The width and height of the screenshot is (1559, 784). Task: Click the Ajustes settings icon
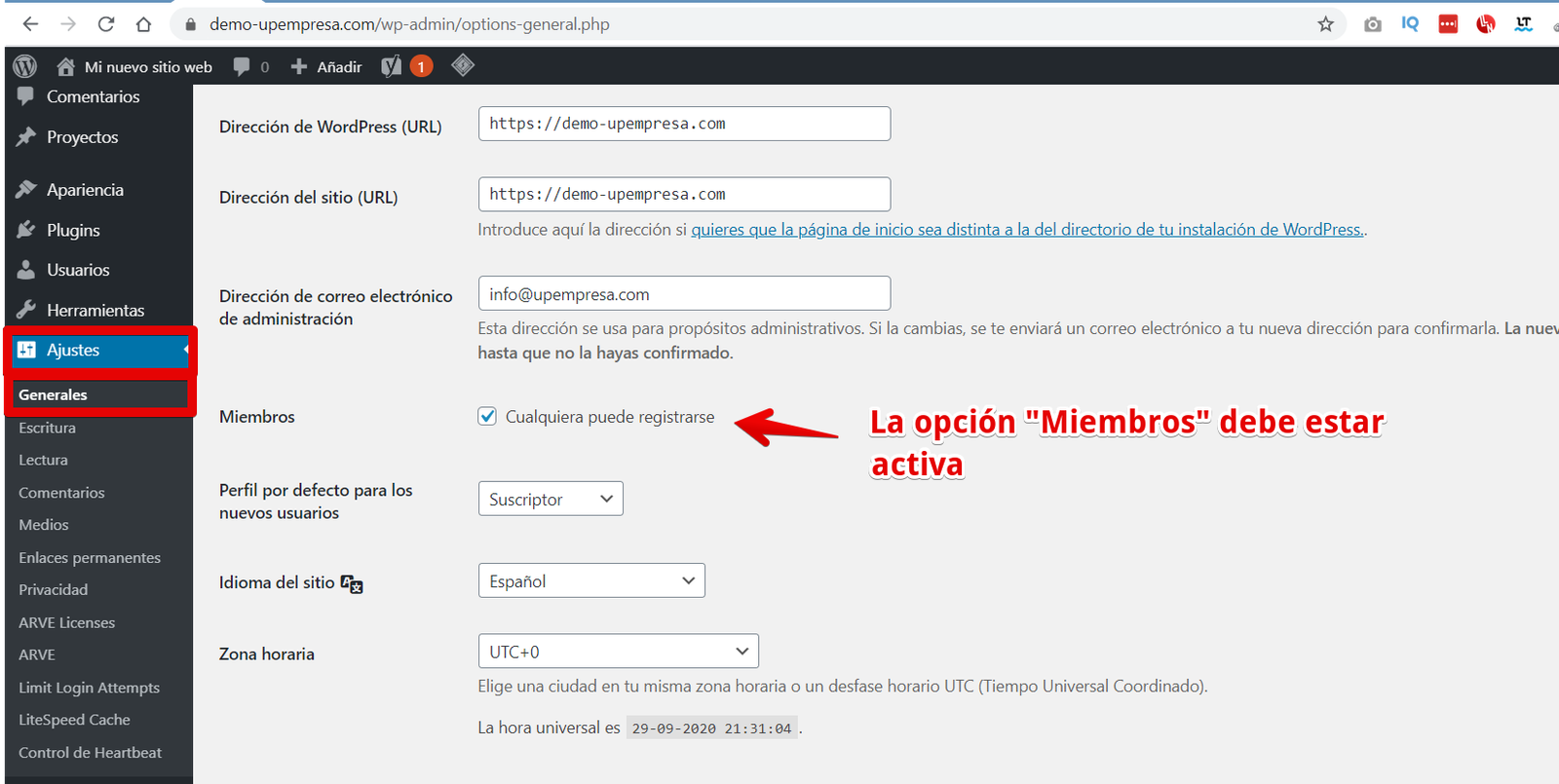point(26,350)
